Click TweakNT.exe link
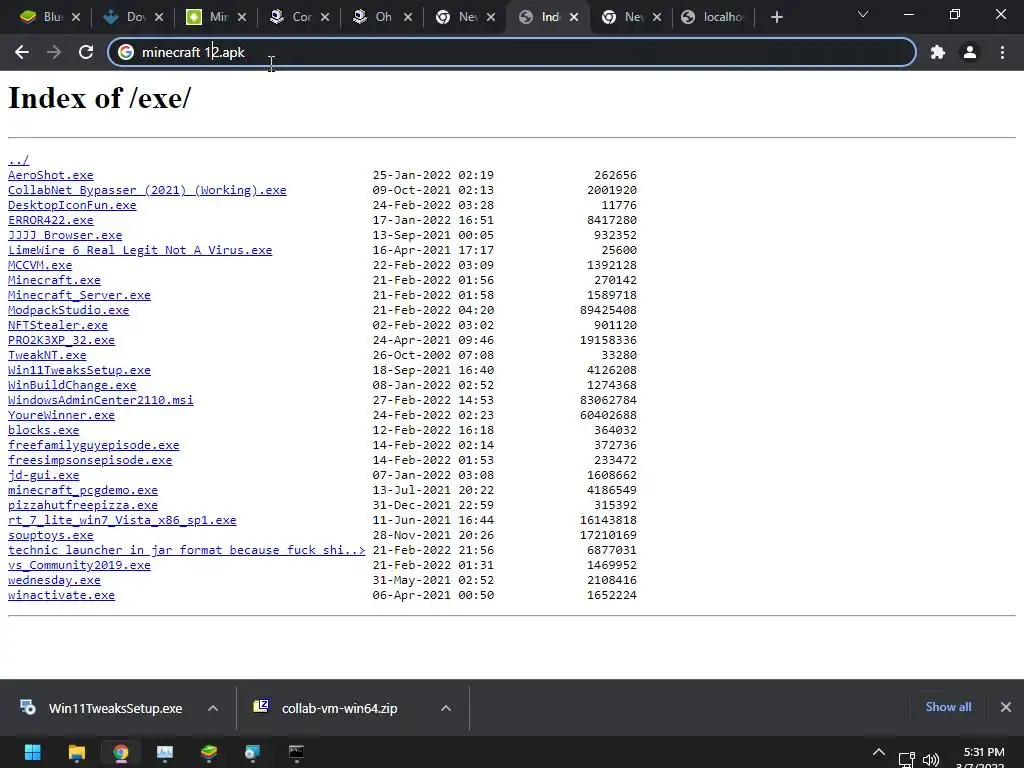 47,355
